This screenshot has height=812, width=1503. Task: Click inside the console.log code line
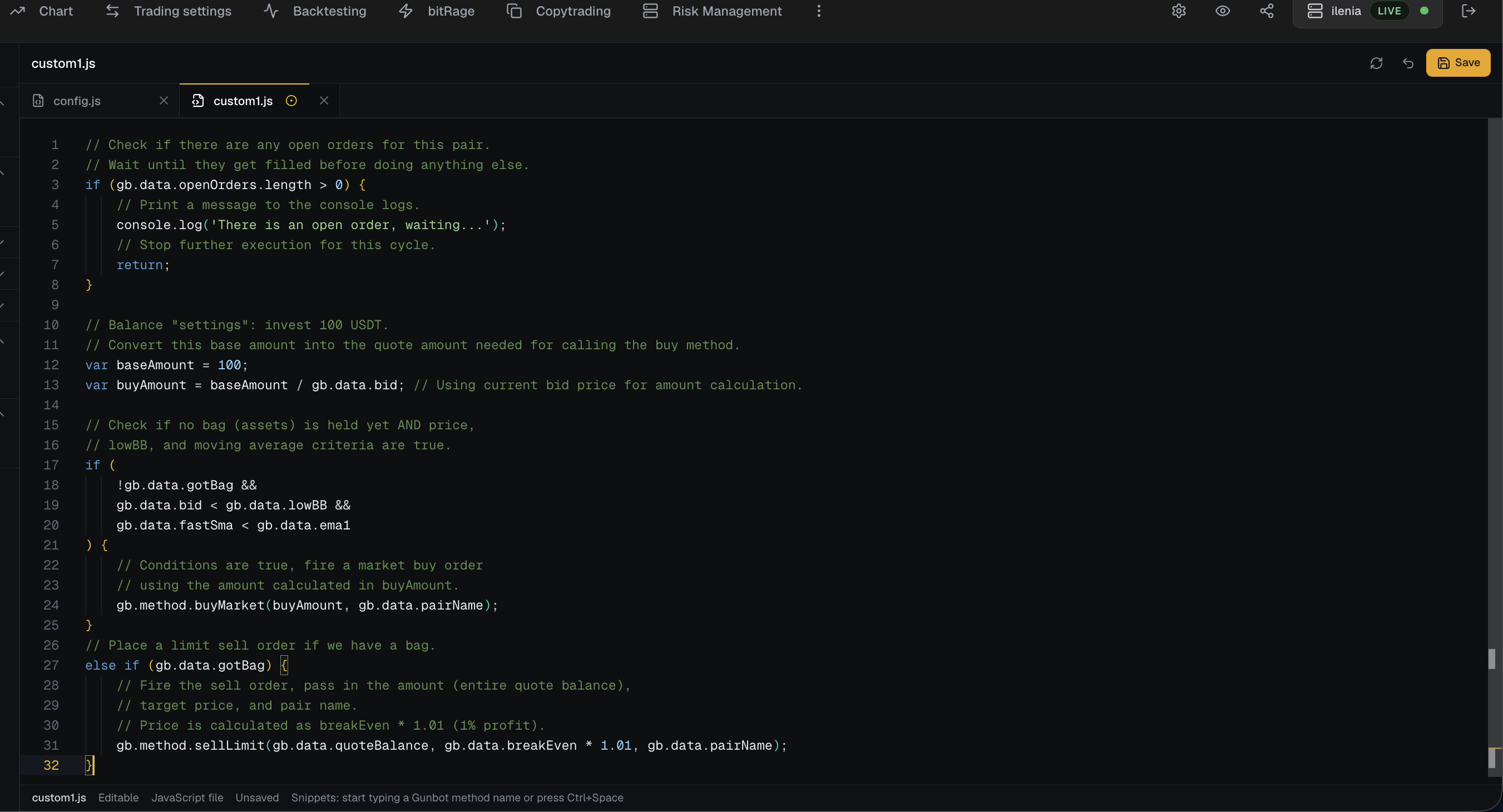(x=311, y=225)
